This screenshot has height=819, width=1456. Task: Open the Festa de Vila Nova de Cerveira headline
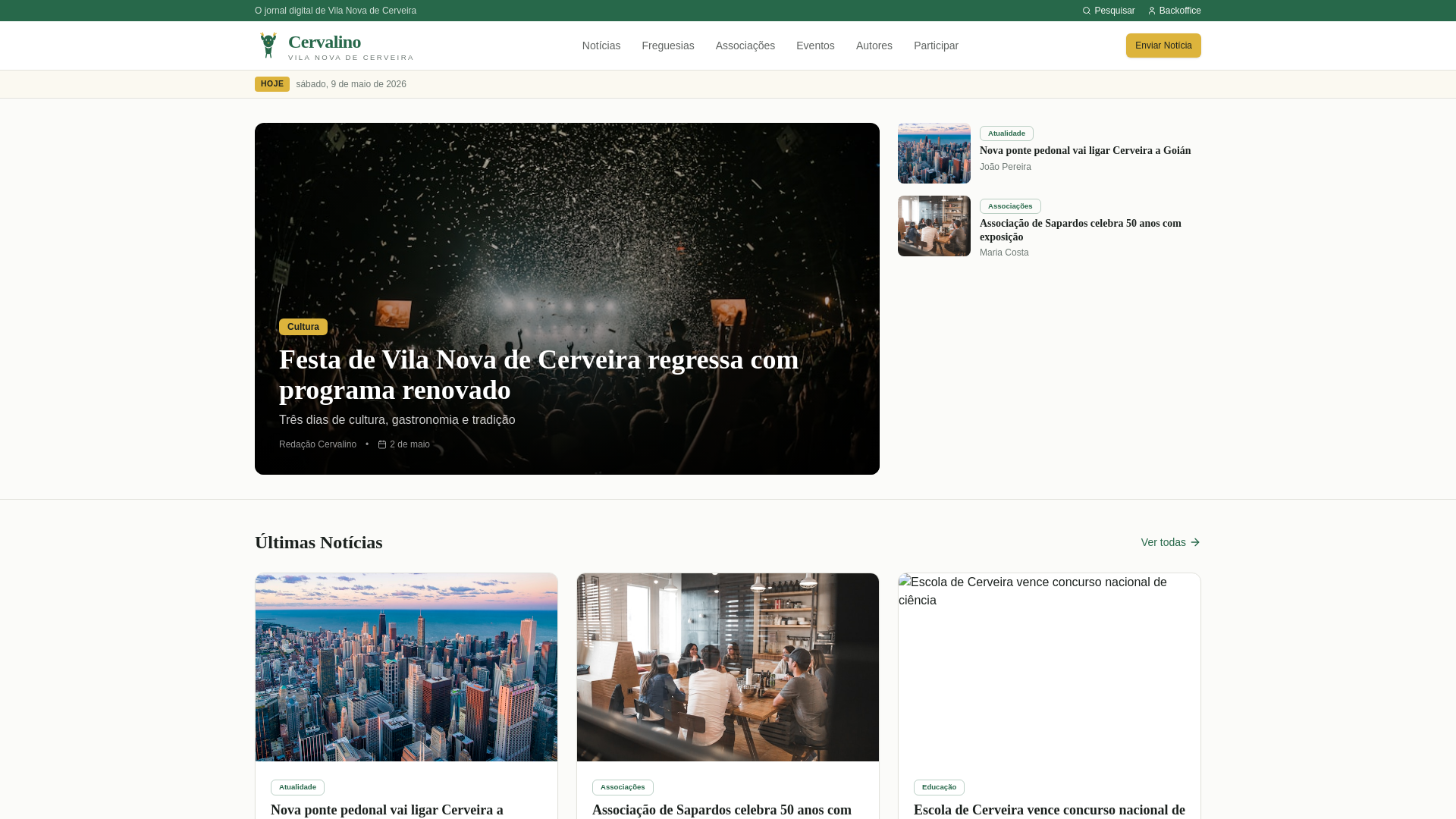click(538, 375)
